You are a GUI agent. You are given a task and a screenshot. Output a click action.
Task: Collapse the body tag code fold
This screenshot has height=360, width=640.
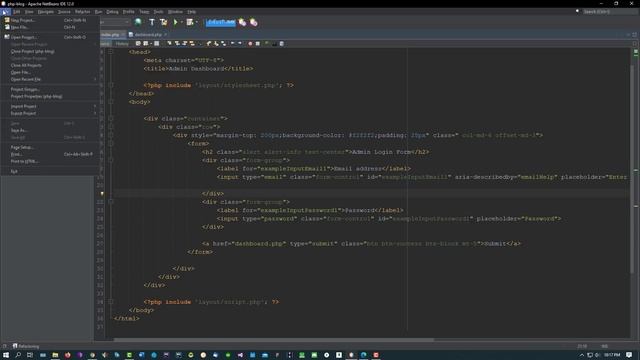coord(111,102)
